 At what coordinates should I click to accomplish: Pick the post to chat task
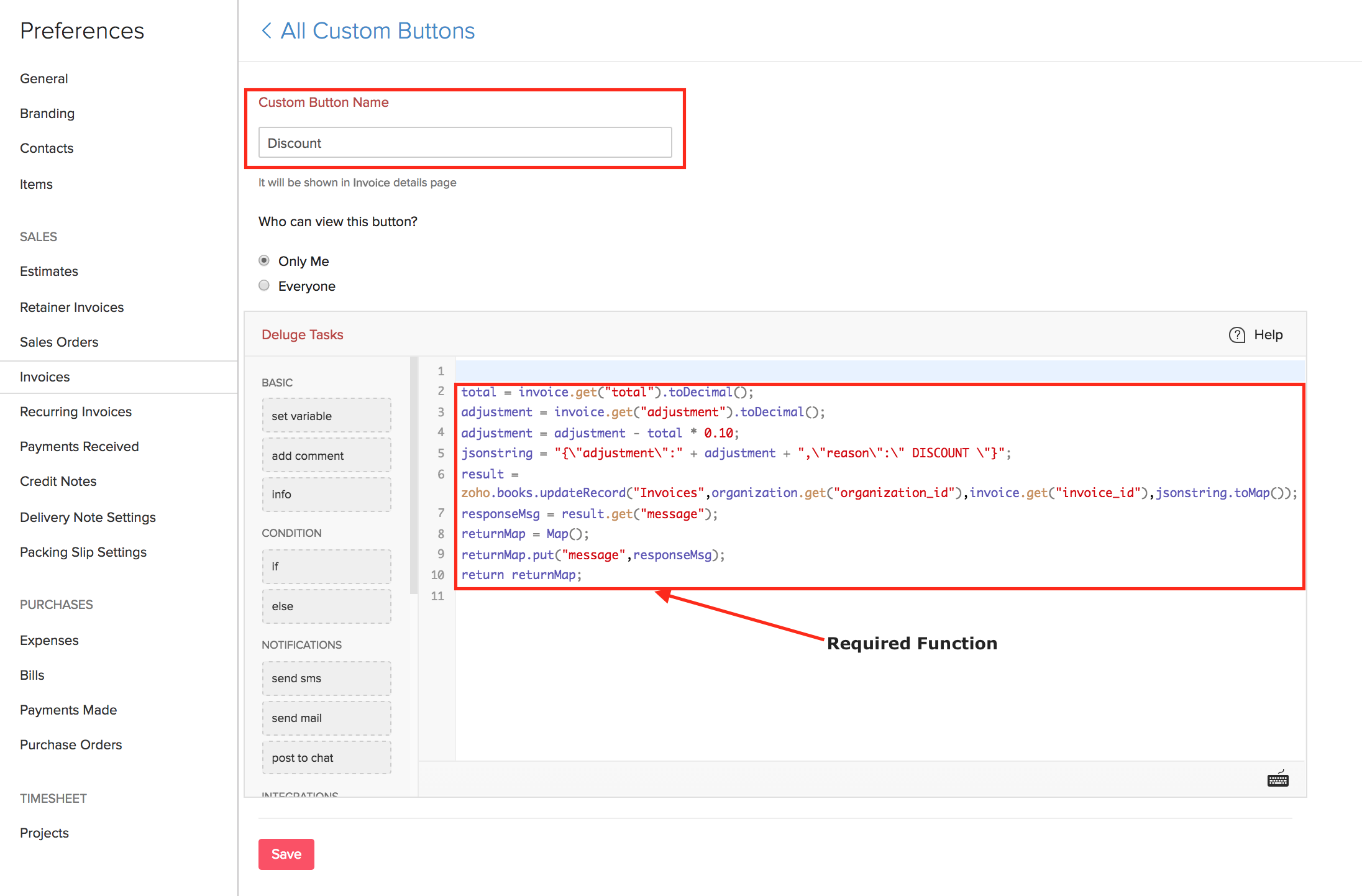326,757
